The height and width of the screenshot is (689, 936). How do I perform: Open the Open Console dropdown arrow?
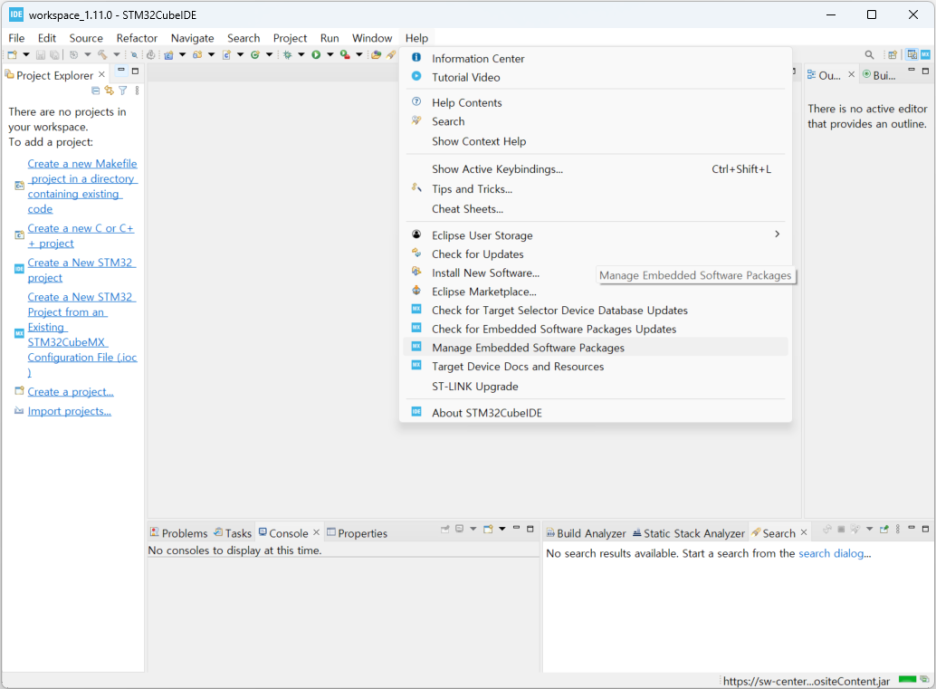click(x=502, y=529)
